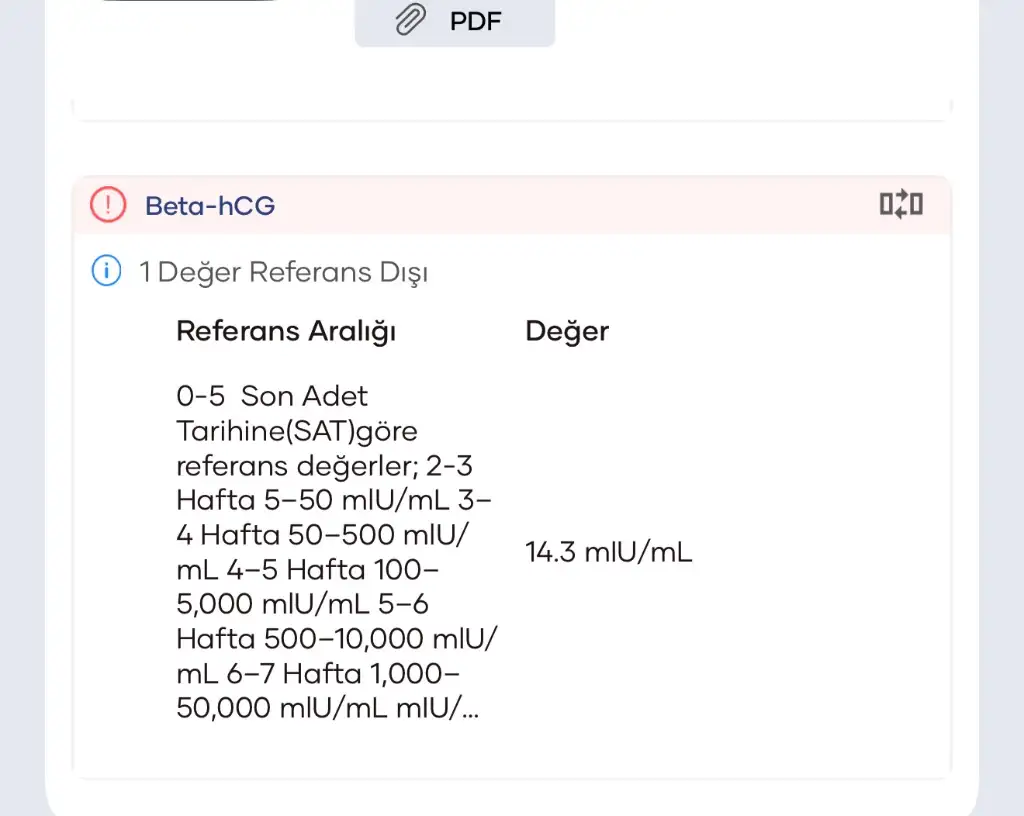Click the compare arrows icon in Beta-hCG header
Viewport: 1024px width, 816px height.
coord(900,205)
